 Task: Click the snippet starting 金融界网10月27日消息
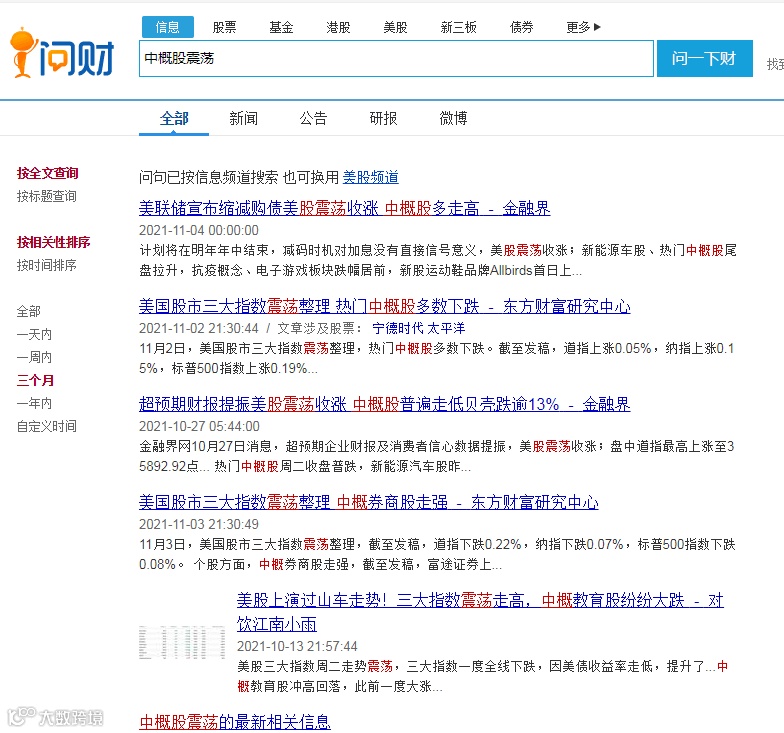[436, 456]
